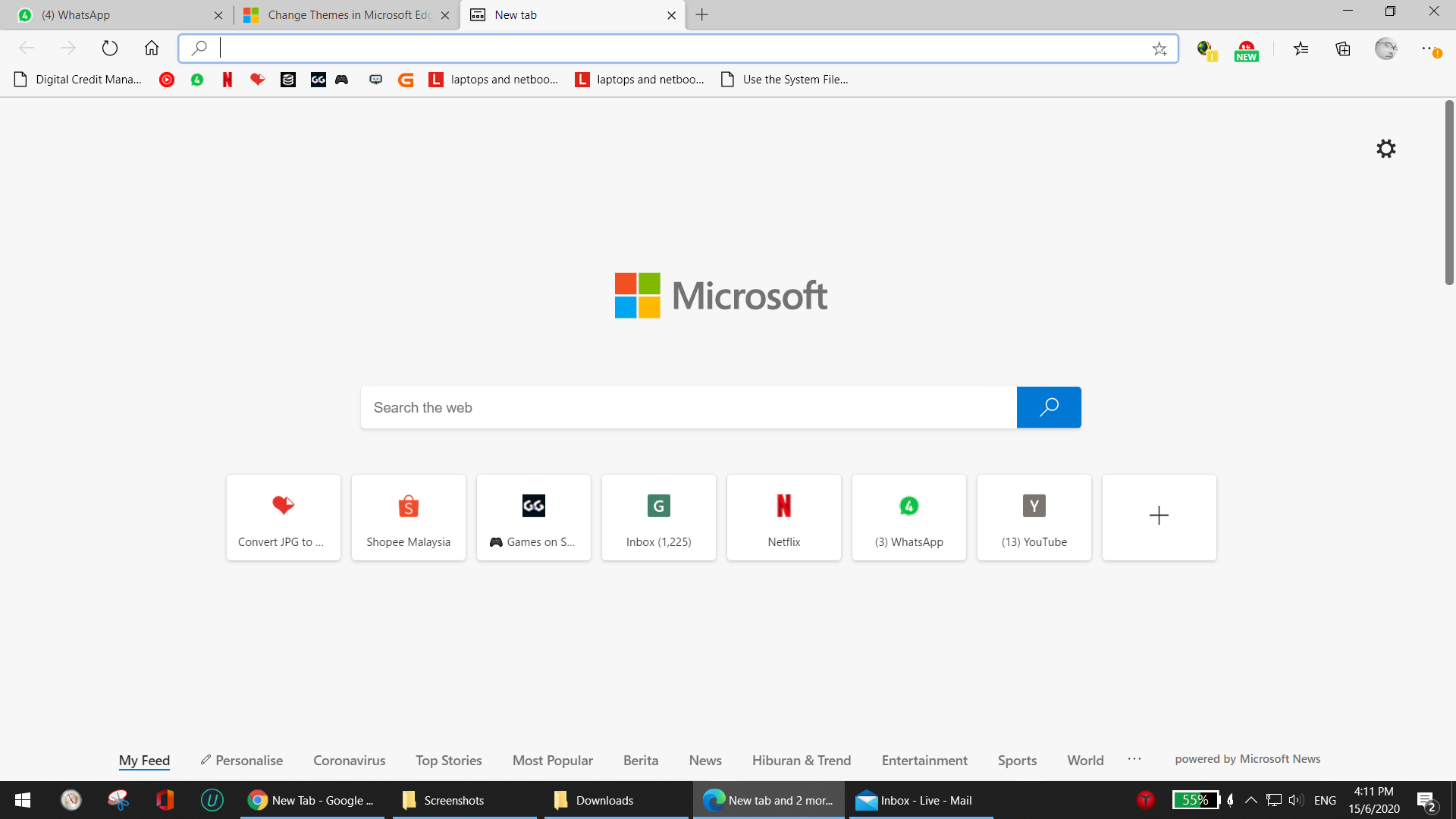Select the My Feed tab
Viewport: 1456px width, 819px height.
145,760
